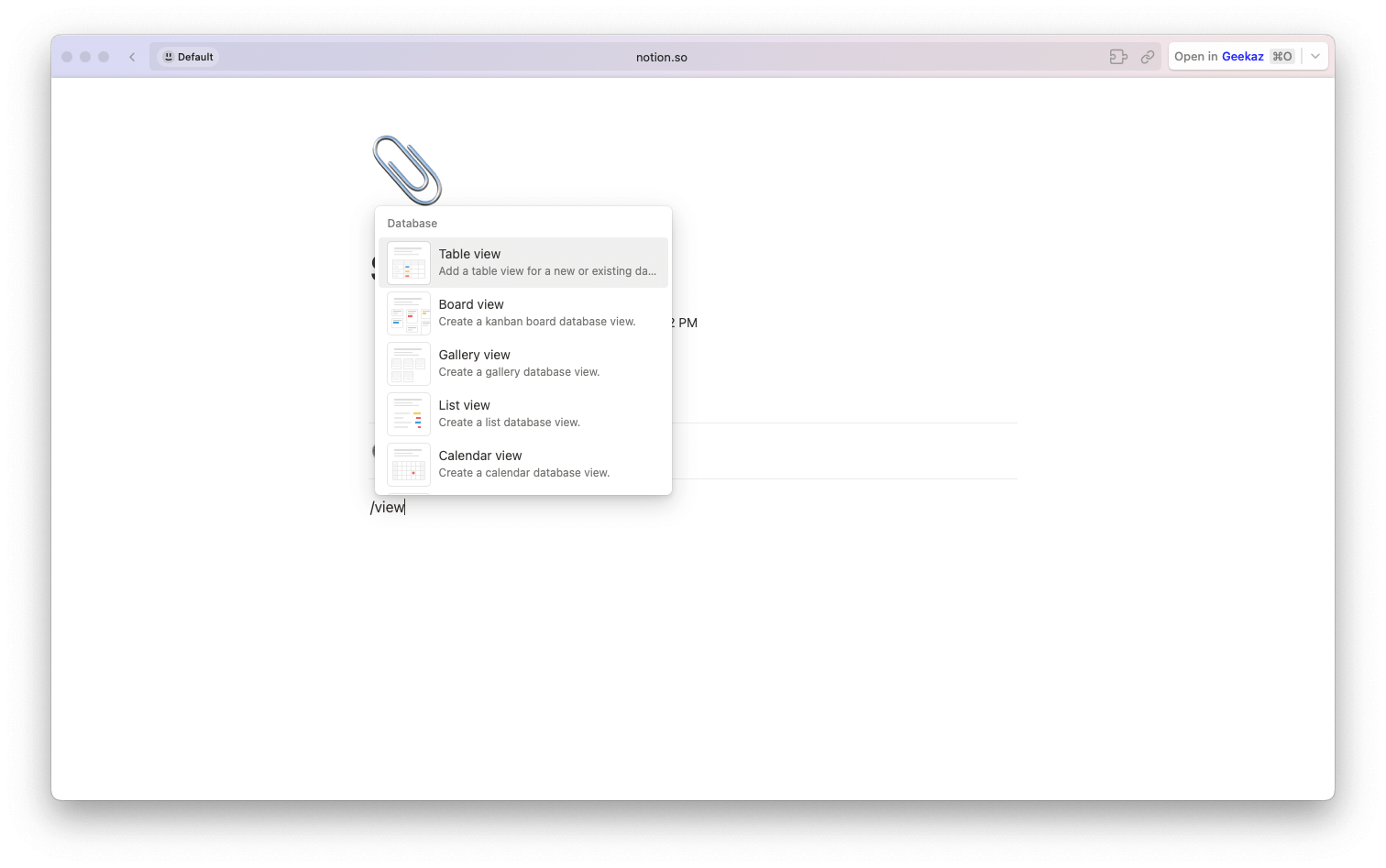Click Open in Geekaz button
The width and height of the screenshot is (1386, 868).
1234,57
